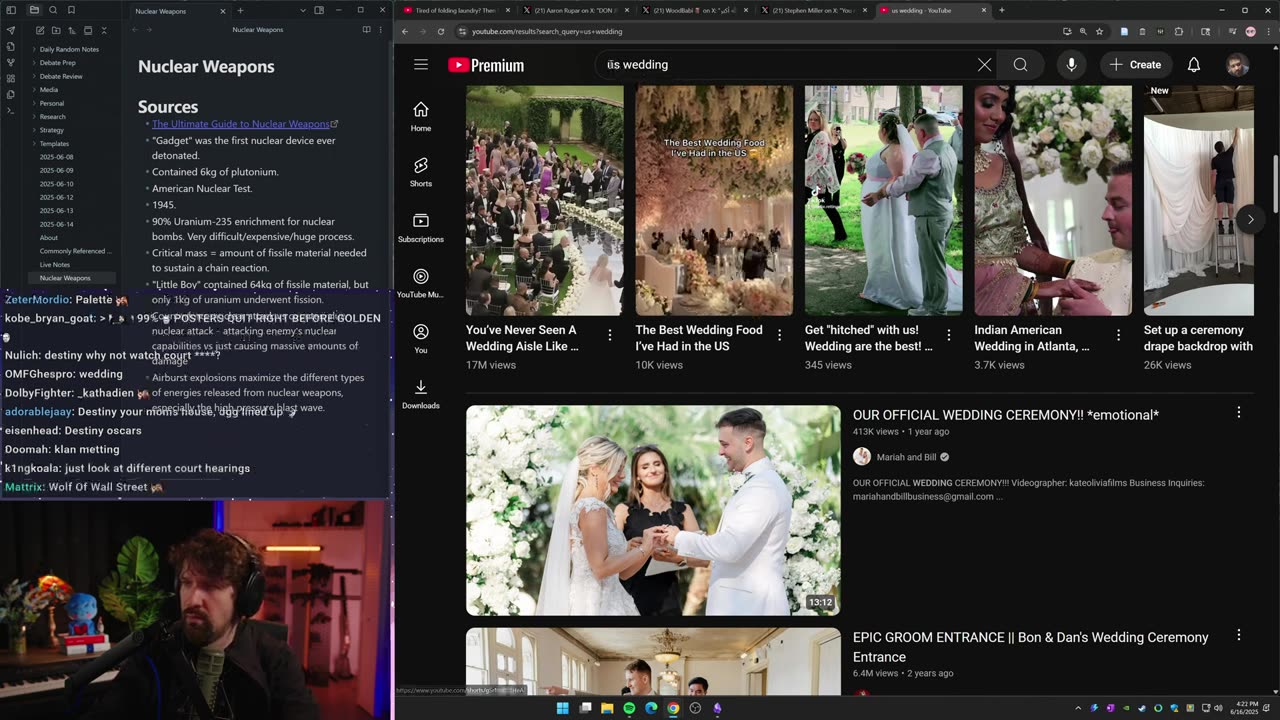The image size is (1280, 720).
Task: Open Downloads in the YouTube sidebar
Action: pyautogui.click(x=421, y=394)
